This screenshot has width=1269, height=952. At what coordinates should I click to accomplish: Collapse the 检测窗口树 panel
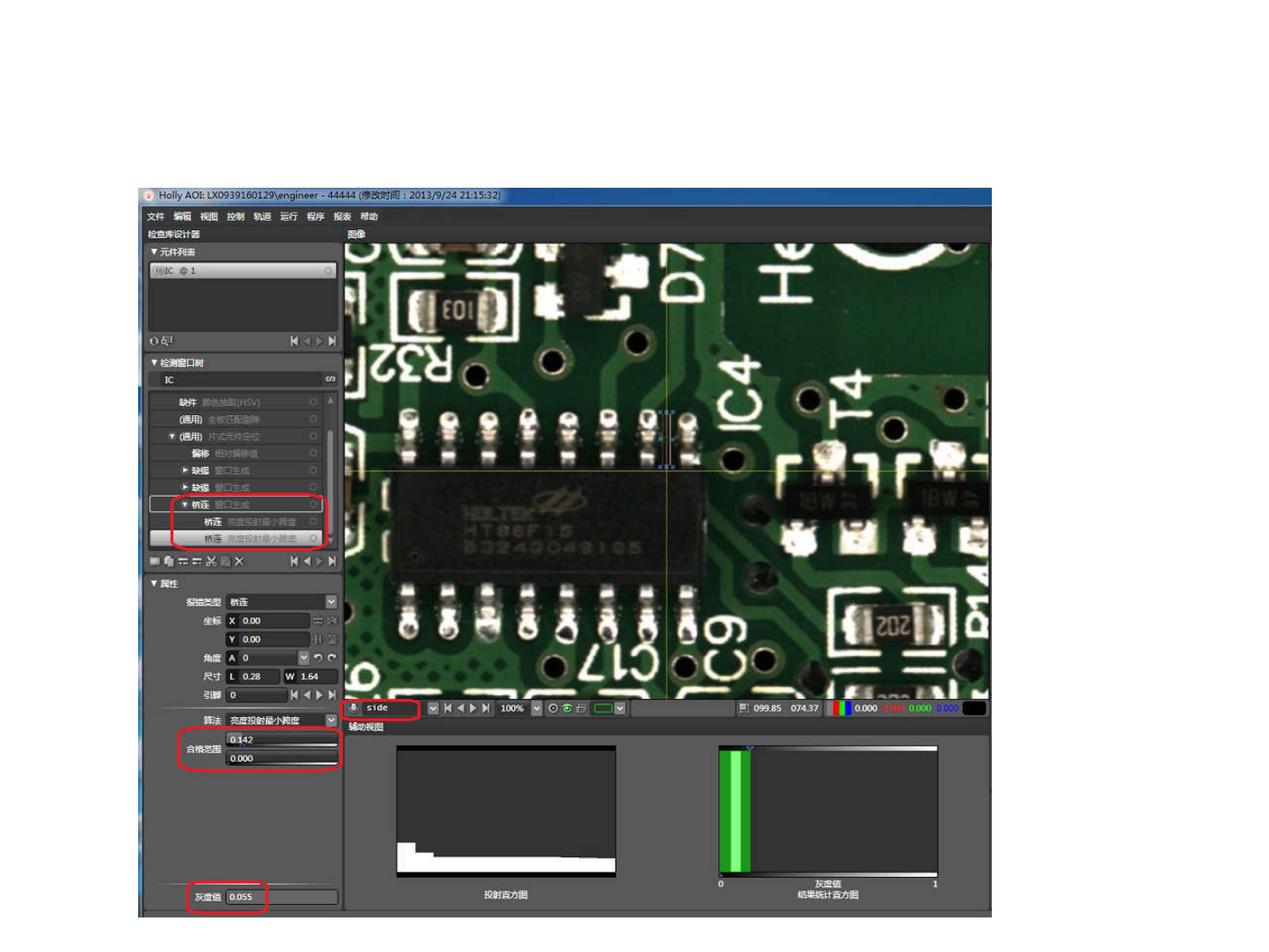[x=154, y=362]
